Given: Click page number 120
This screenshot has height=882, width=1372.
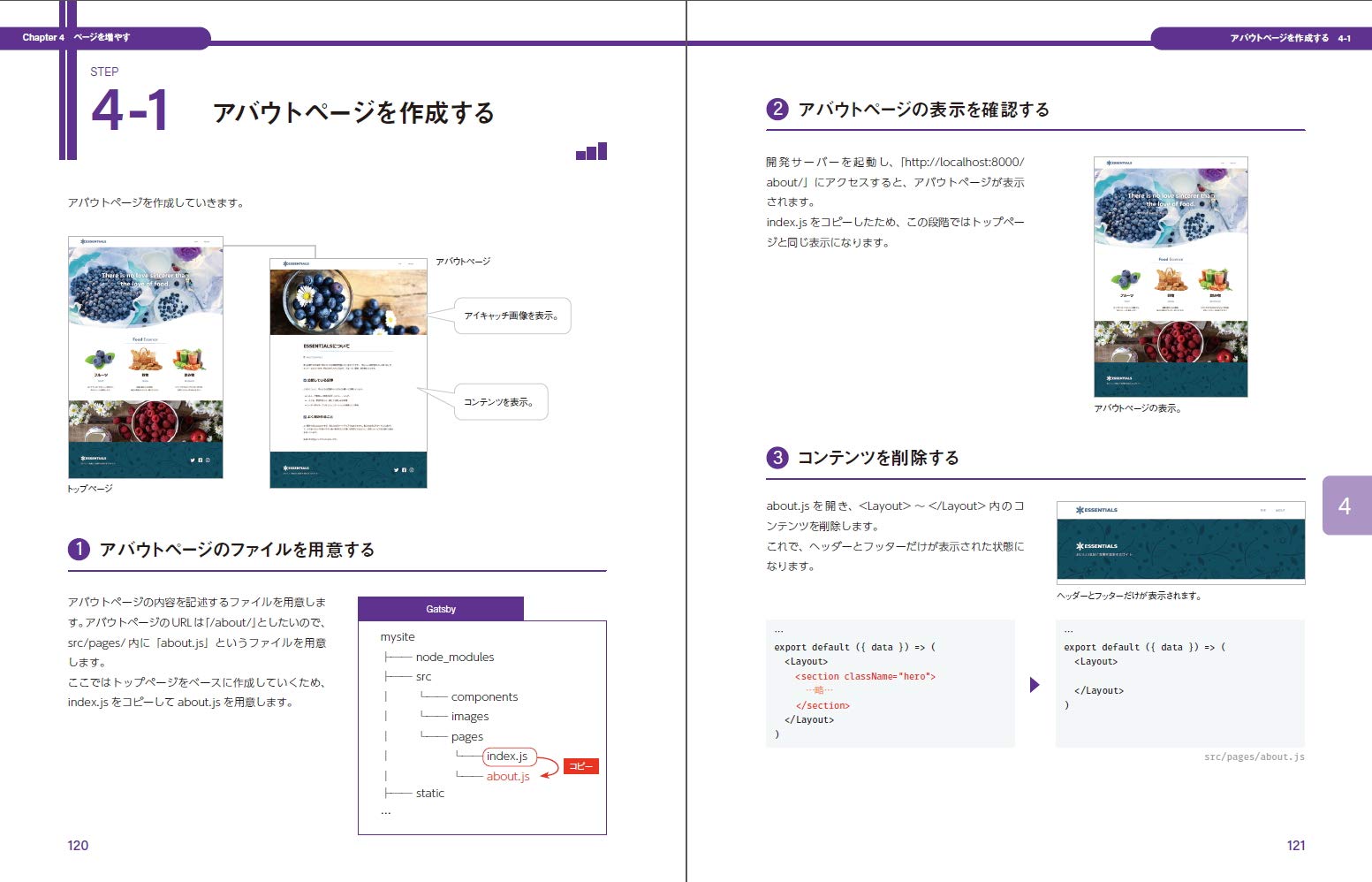Looking at the screenshot, I should click(x=78, y=845).
